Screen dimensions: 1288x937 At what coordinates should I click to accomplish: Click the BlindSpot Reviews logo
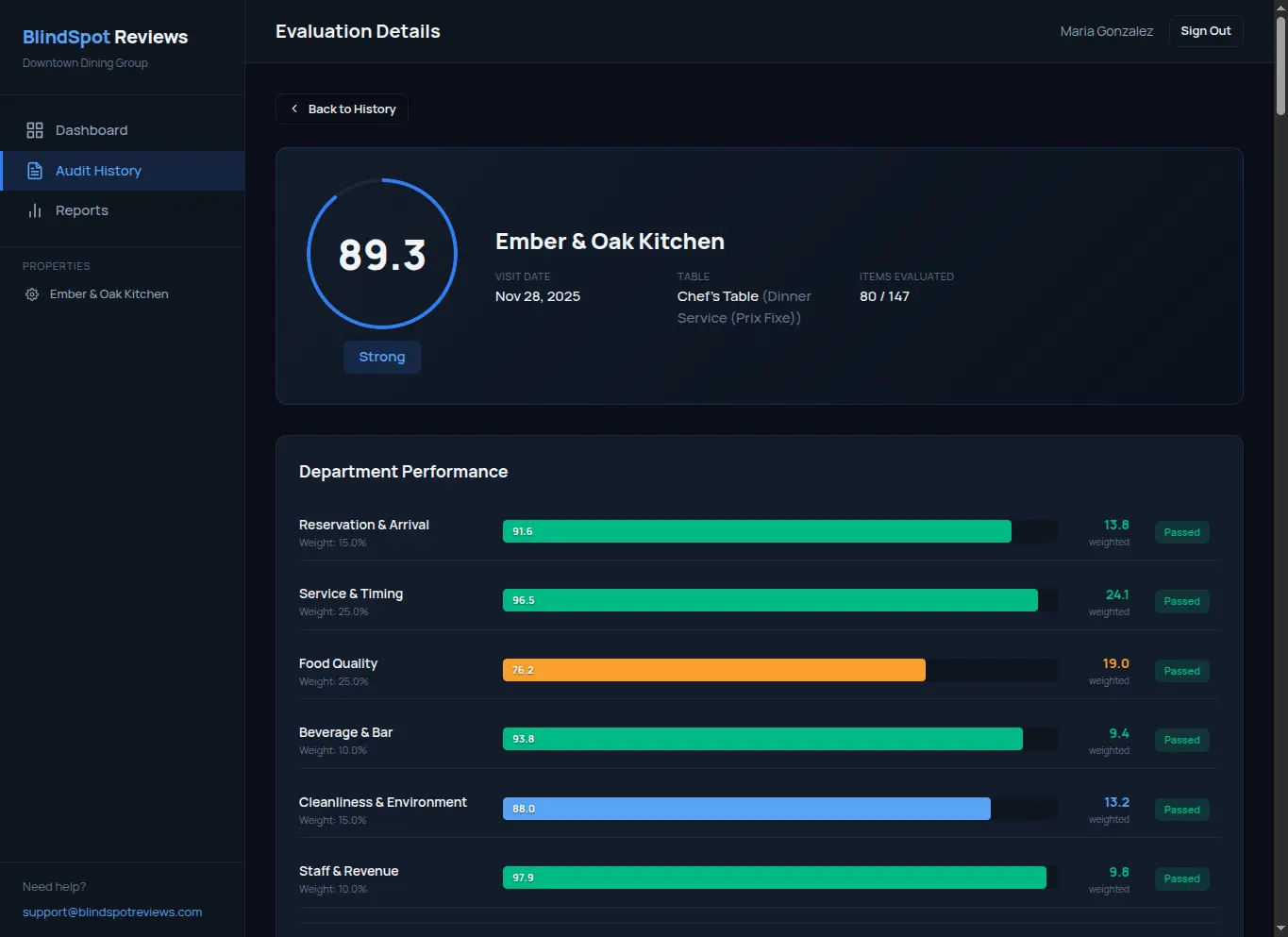[x=105, y=37]
